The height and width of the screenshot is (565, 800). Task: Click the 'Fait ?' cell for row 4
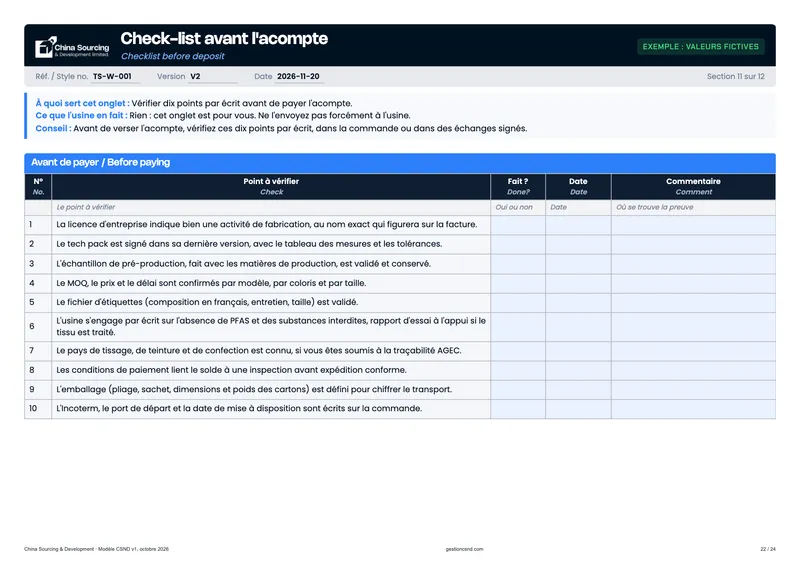pos(518,283)
